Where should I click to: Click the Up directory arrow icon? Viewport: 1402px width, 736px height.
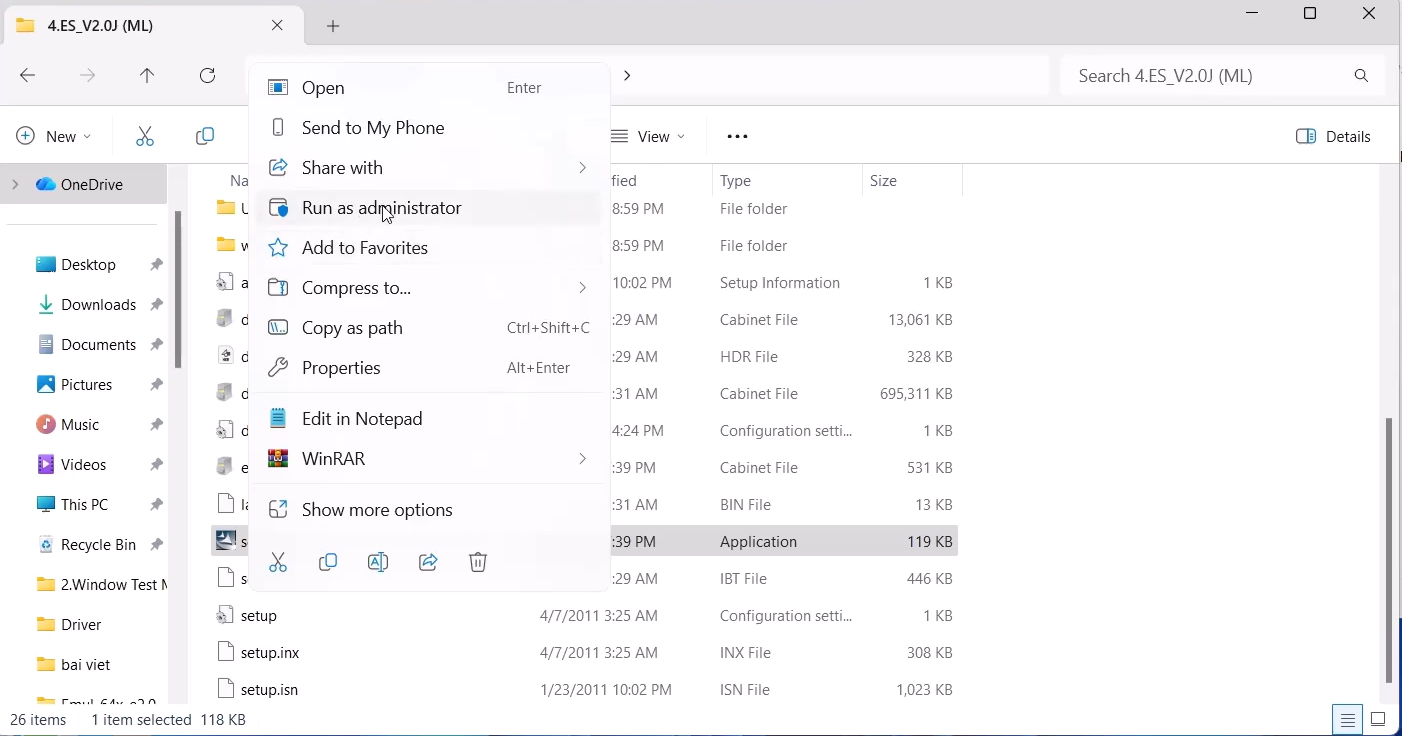[147, 76]
